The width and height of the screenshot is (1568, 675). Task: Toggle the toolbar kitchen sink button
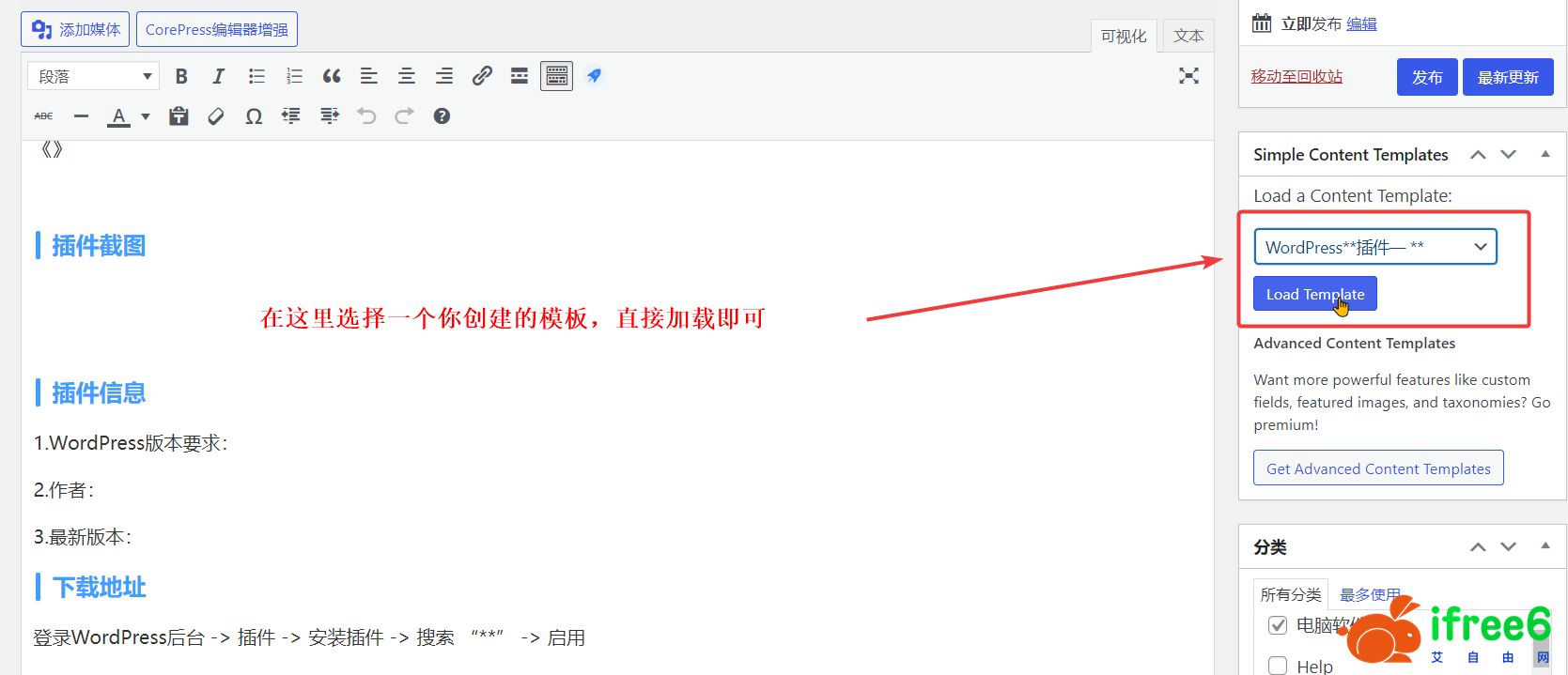(x=556, y=76)
